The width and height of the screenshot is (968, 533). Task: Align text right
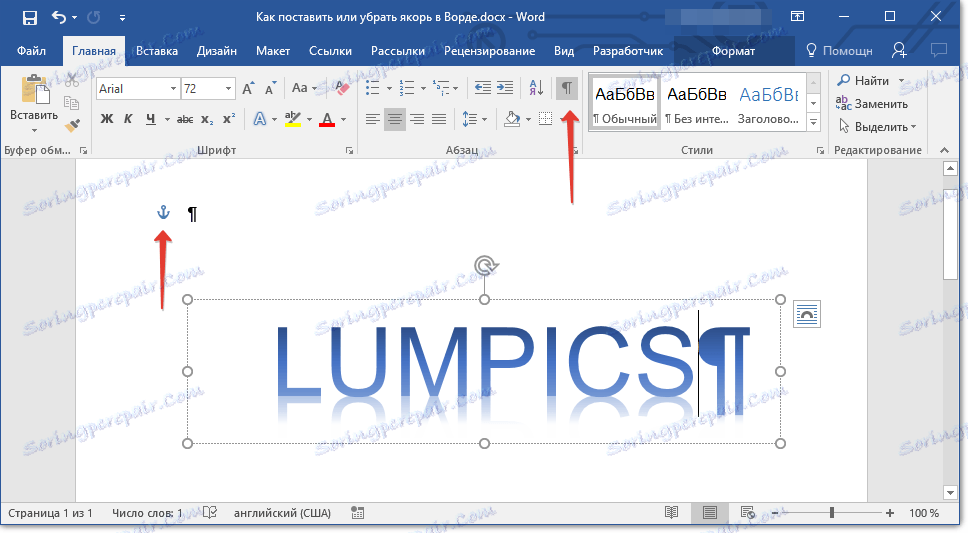tap(417, 119)
